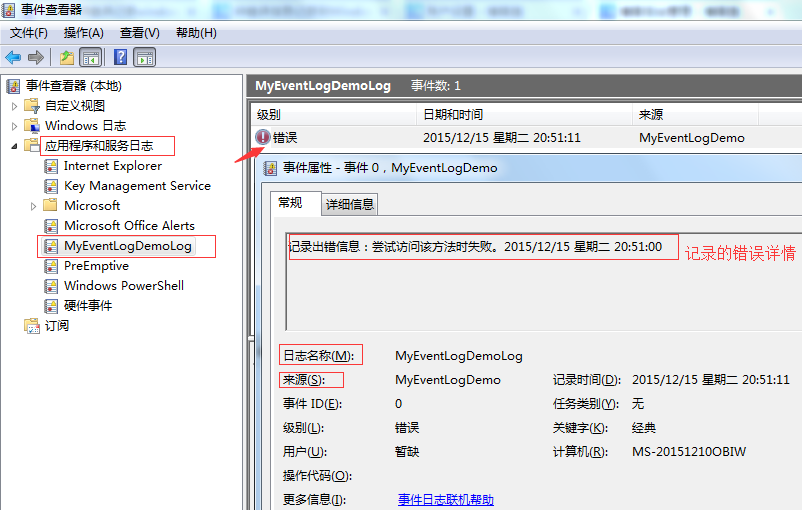
Task: Click the event description text box
Action: tap(544, 282)
